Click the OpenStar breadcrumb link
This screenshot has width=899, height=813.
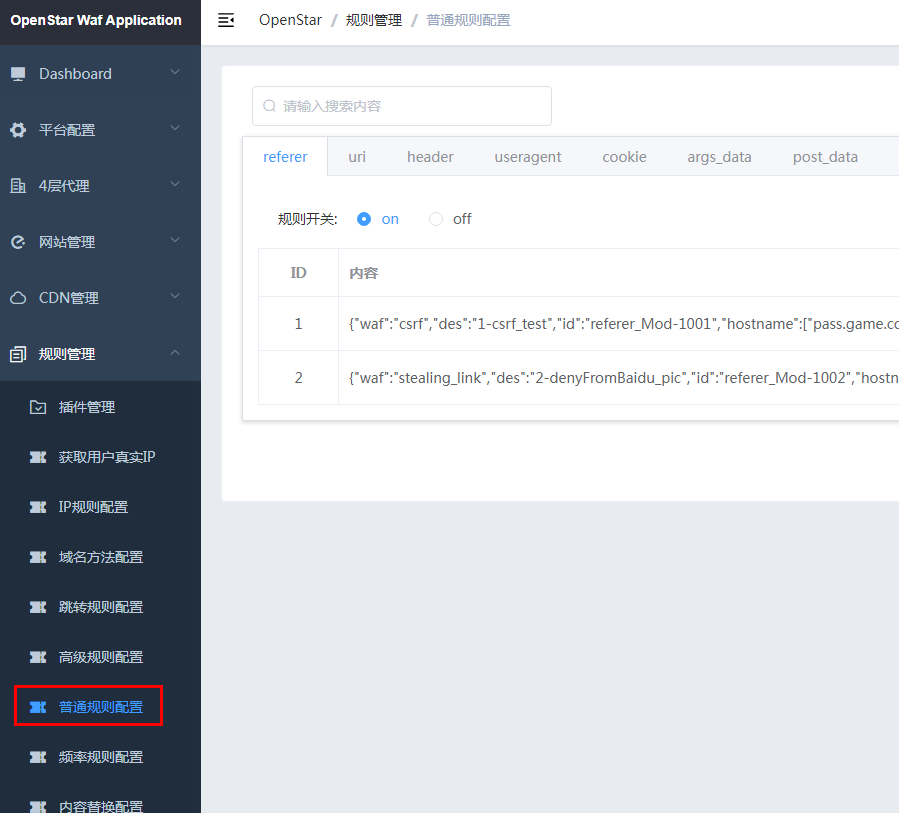[x=290, y=20]
